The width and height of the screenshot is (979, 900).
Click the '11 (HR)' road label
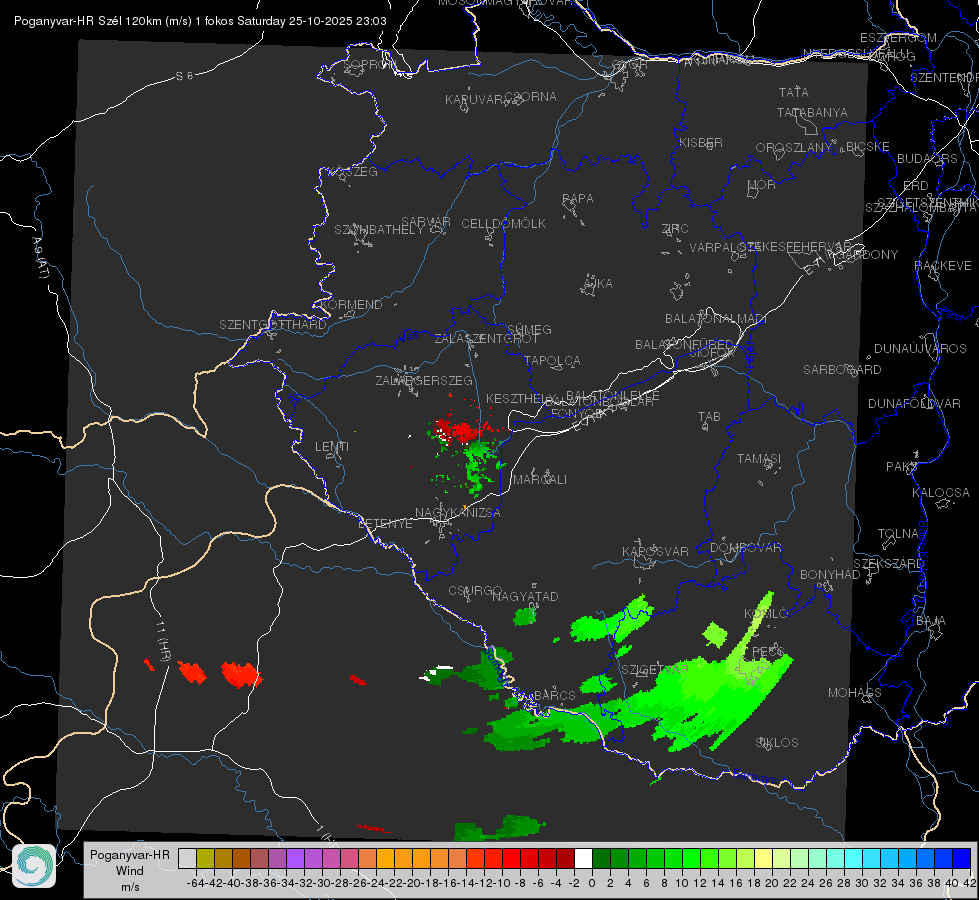[164, 641]
